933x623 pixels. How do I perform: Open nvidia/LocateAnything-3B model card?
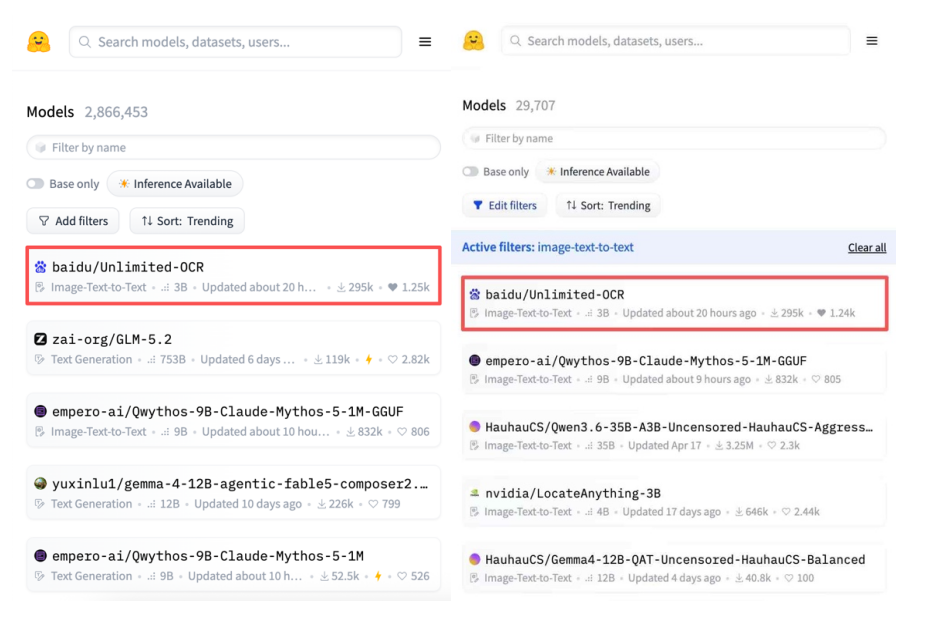674,502
